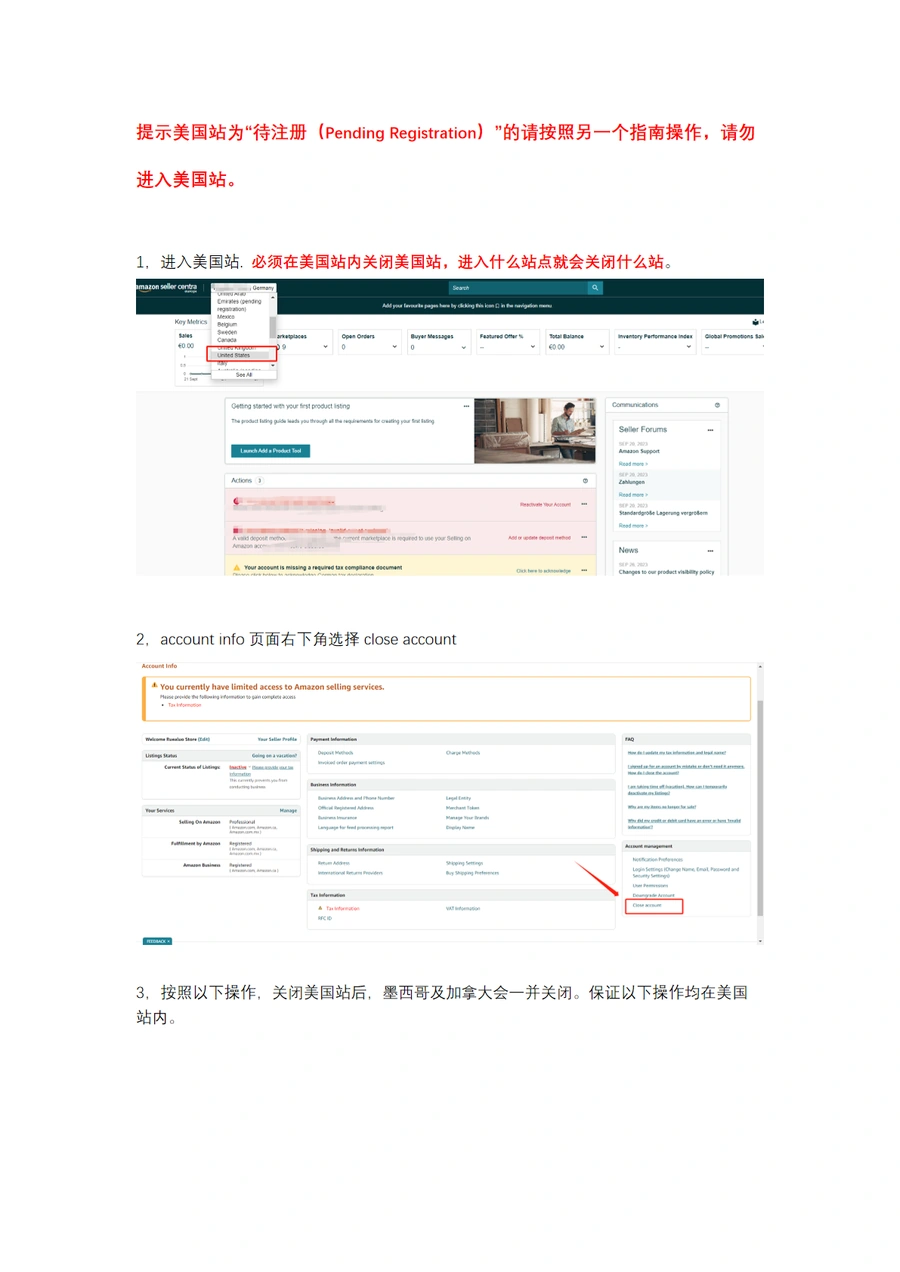Open three-dot menu beside Add or update deposit method
This screenshot has height=1272, width=900.
pos(584,537)
